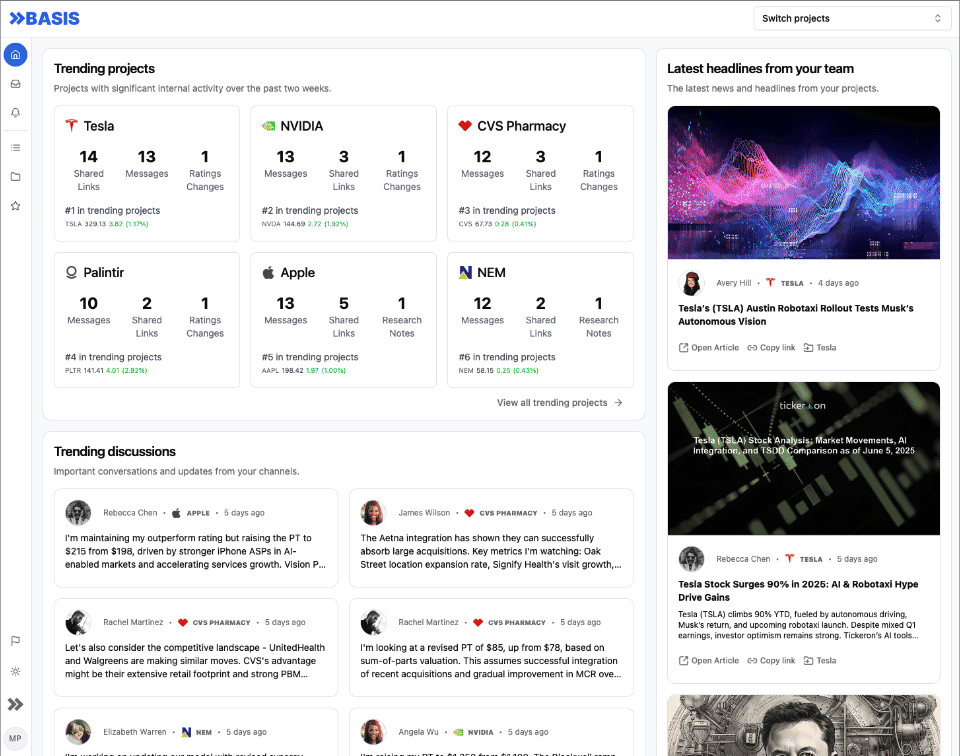Open the Home sidebar icon
960x756 pixels.
pyautogui.click(x=15, y=54)
